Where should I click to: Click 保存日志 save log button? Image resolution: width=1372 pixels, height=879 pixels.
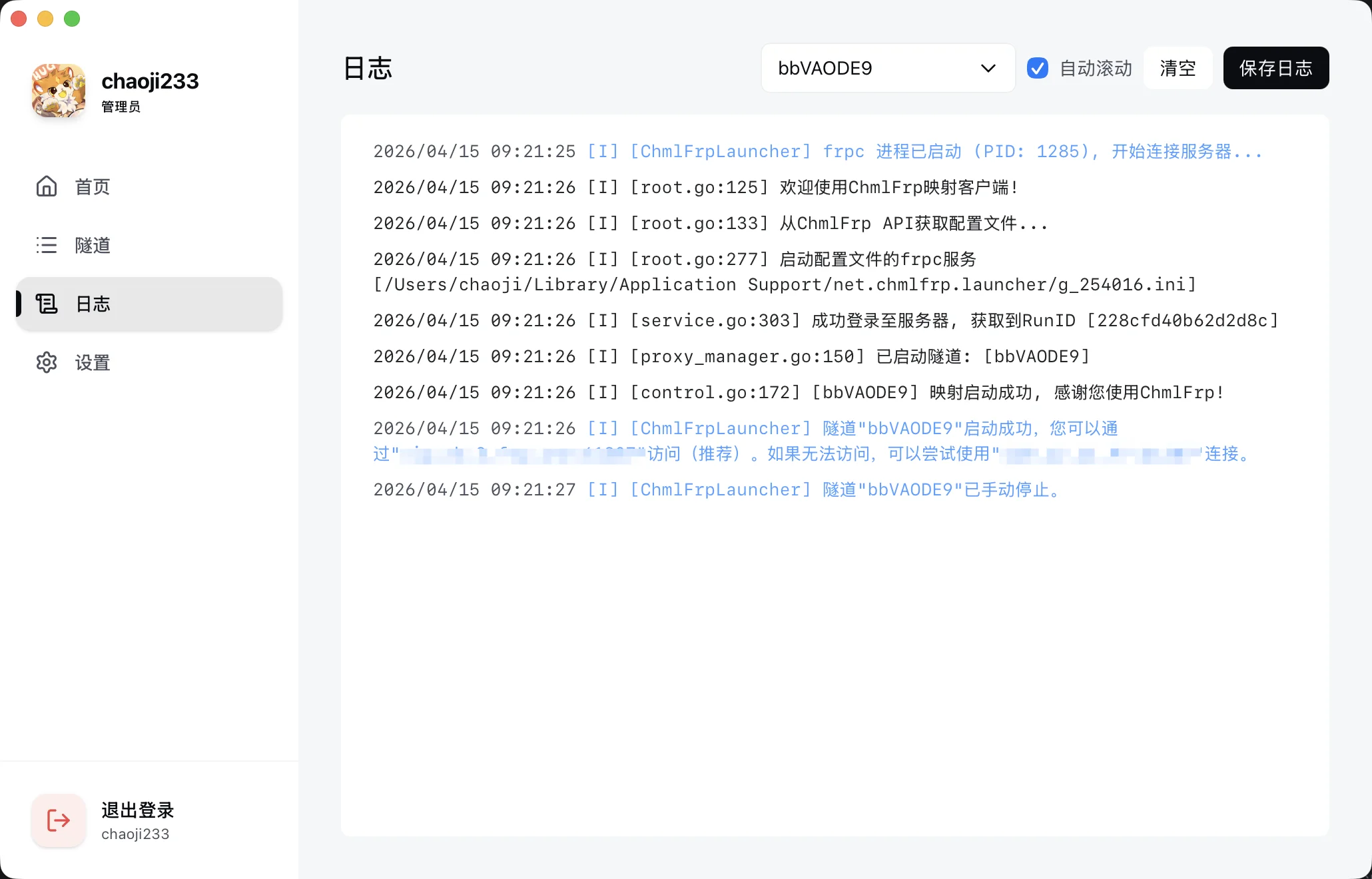click(x=1276, y=68)
